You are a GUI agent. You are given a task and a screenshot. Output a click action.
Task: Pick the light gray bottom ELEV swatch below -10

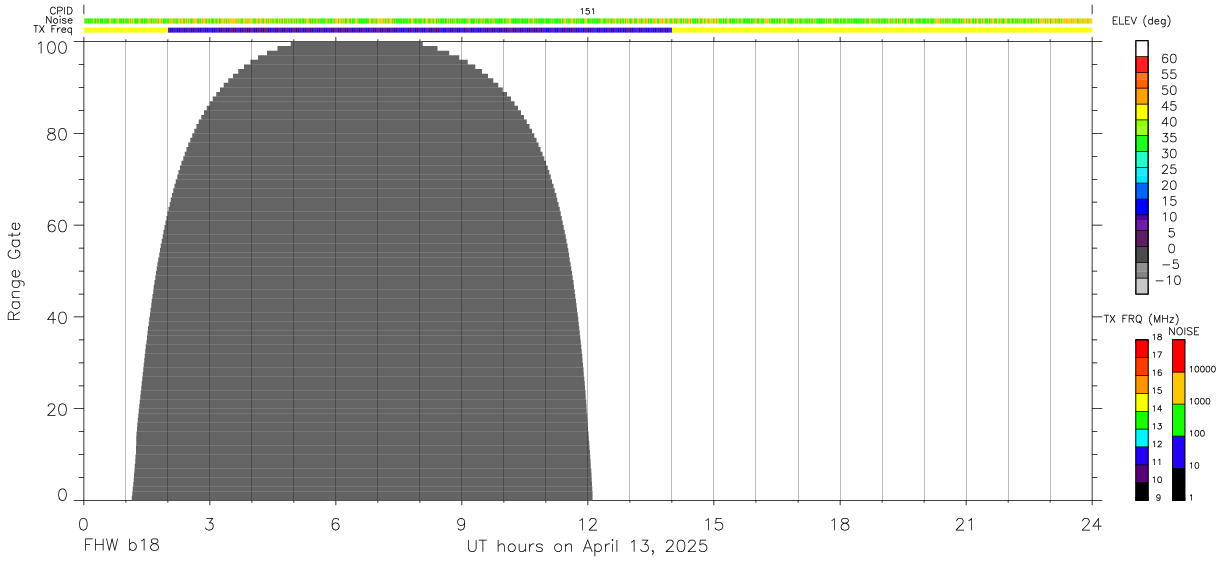coord(1142,287)
